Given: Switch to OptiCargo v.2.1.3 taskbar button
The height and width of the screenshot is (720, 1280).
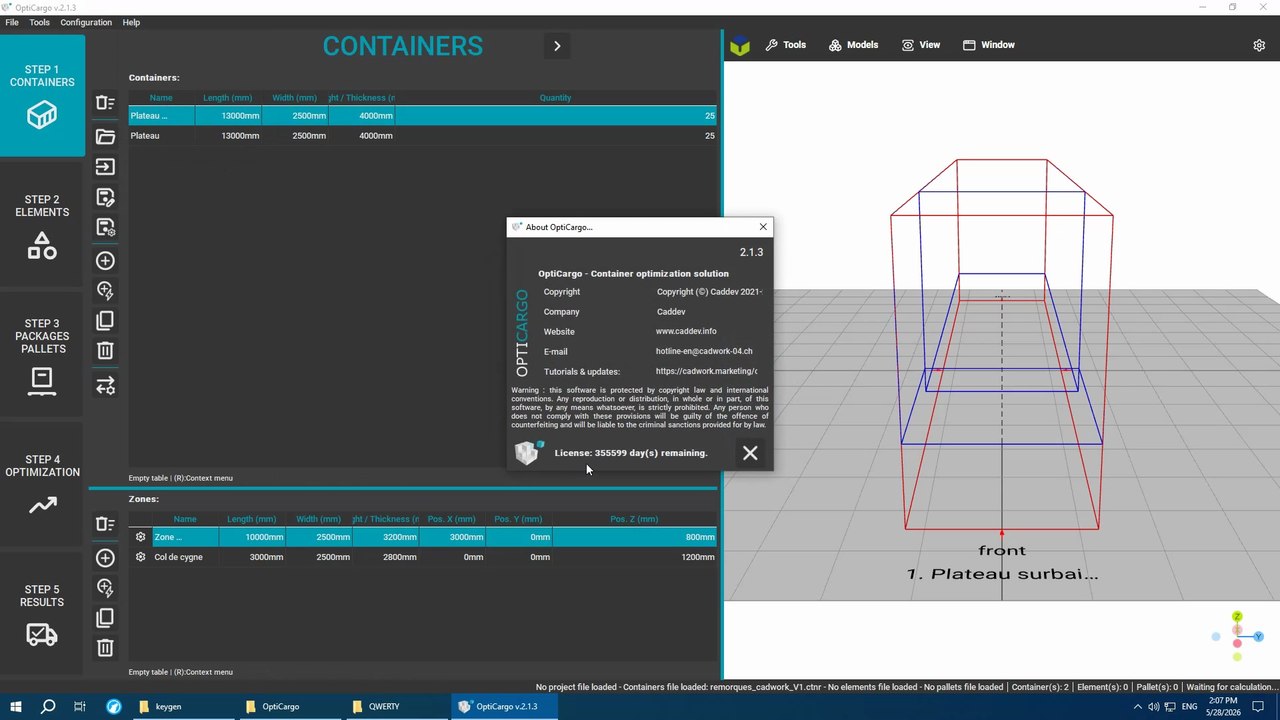Looking at the screenshot, I should click(503, 706).
